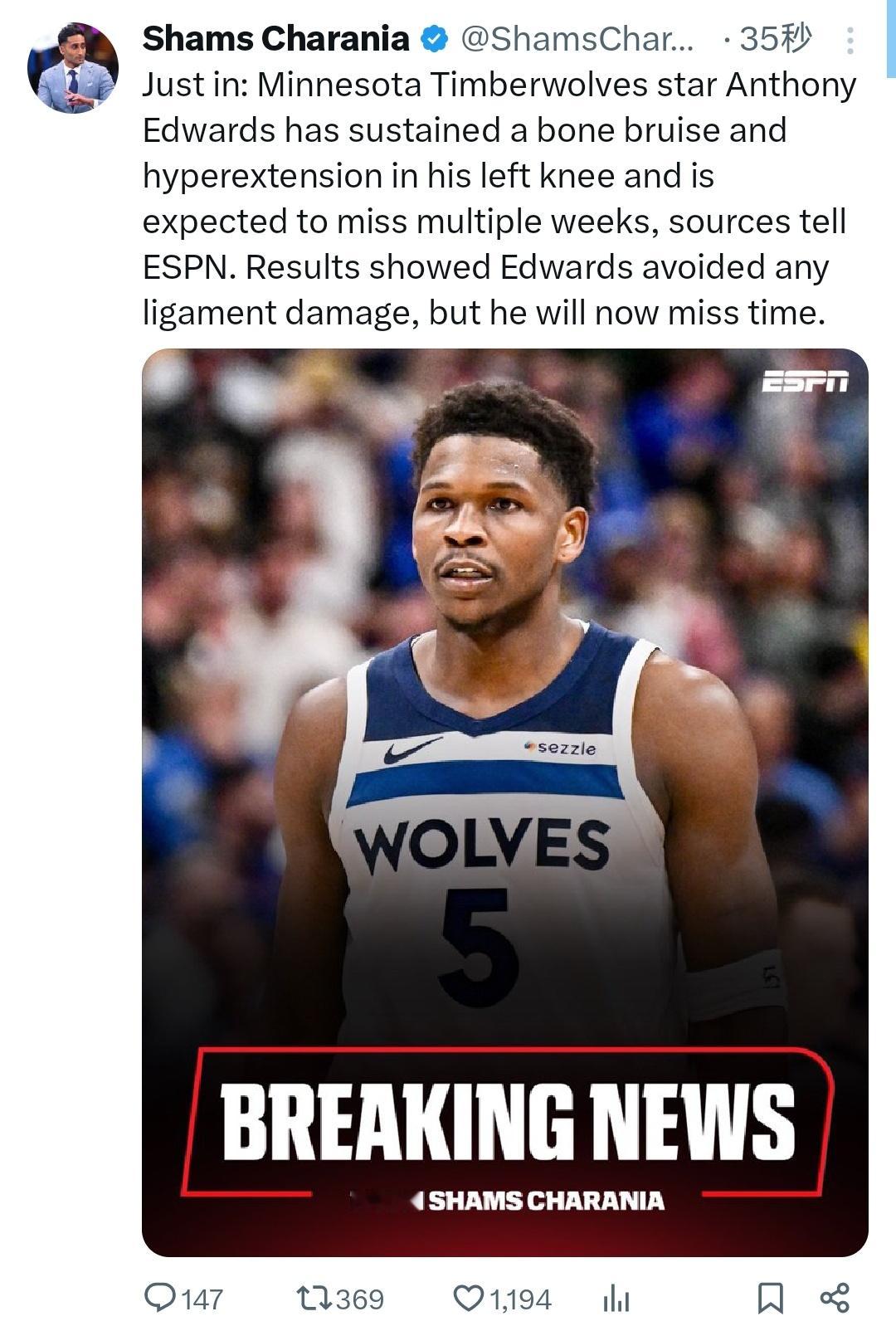896x1326 pixels.
Task: Tap the ESPN logo in image
Action: (806, 382)
